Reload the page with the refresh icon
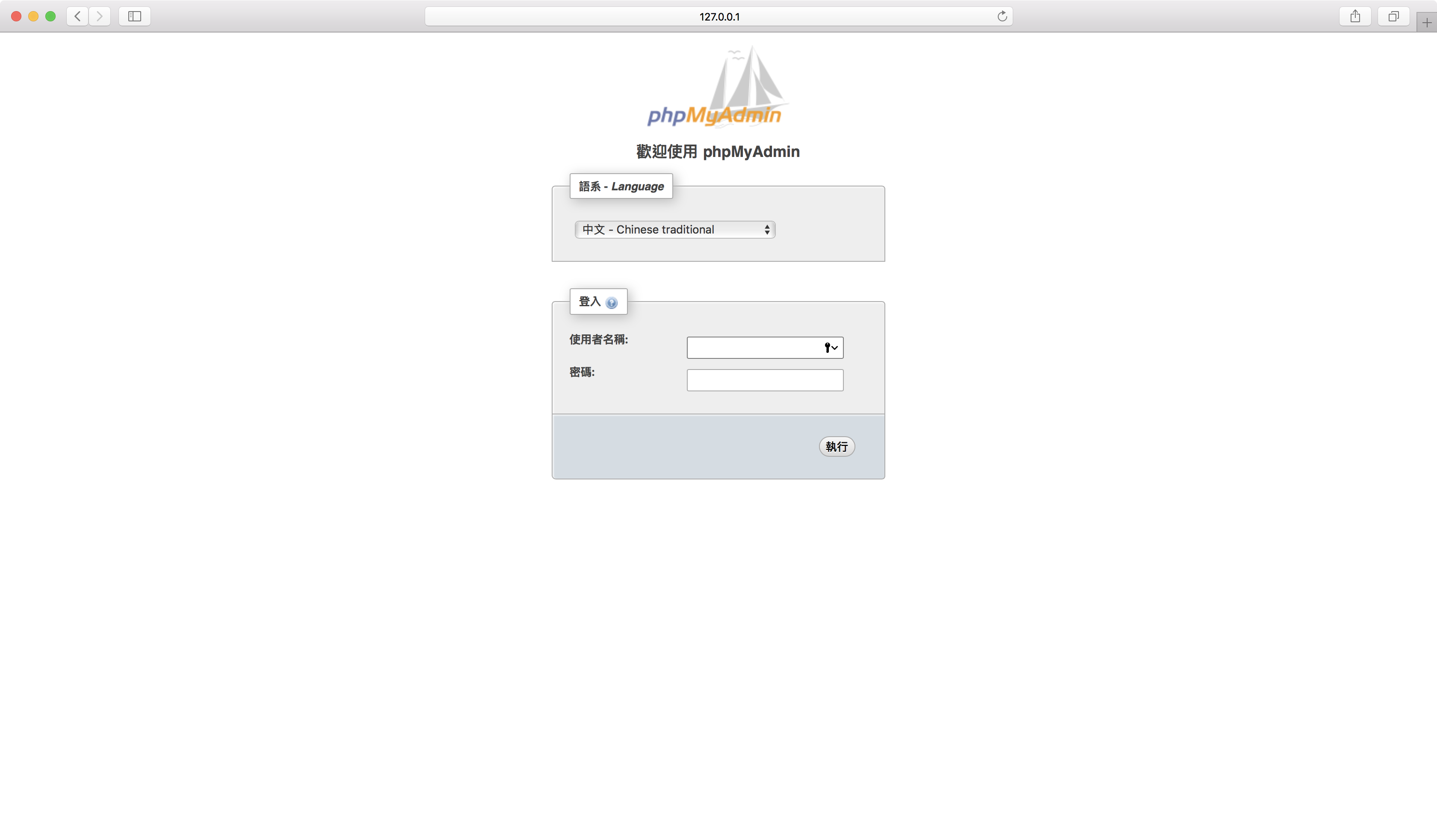 point(1002,16)
